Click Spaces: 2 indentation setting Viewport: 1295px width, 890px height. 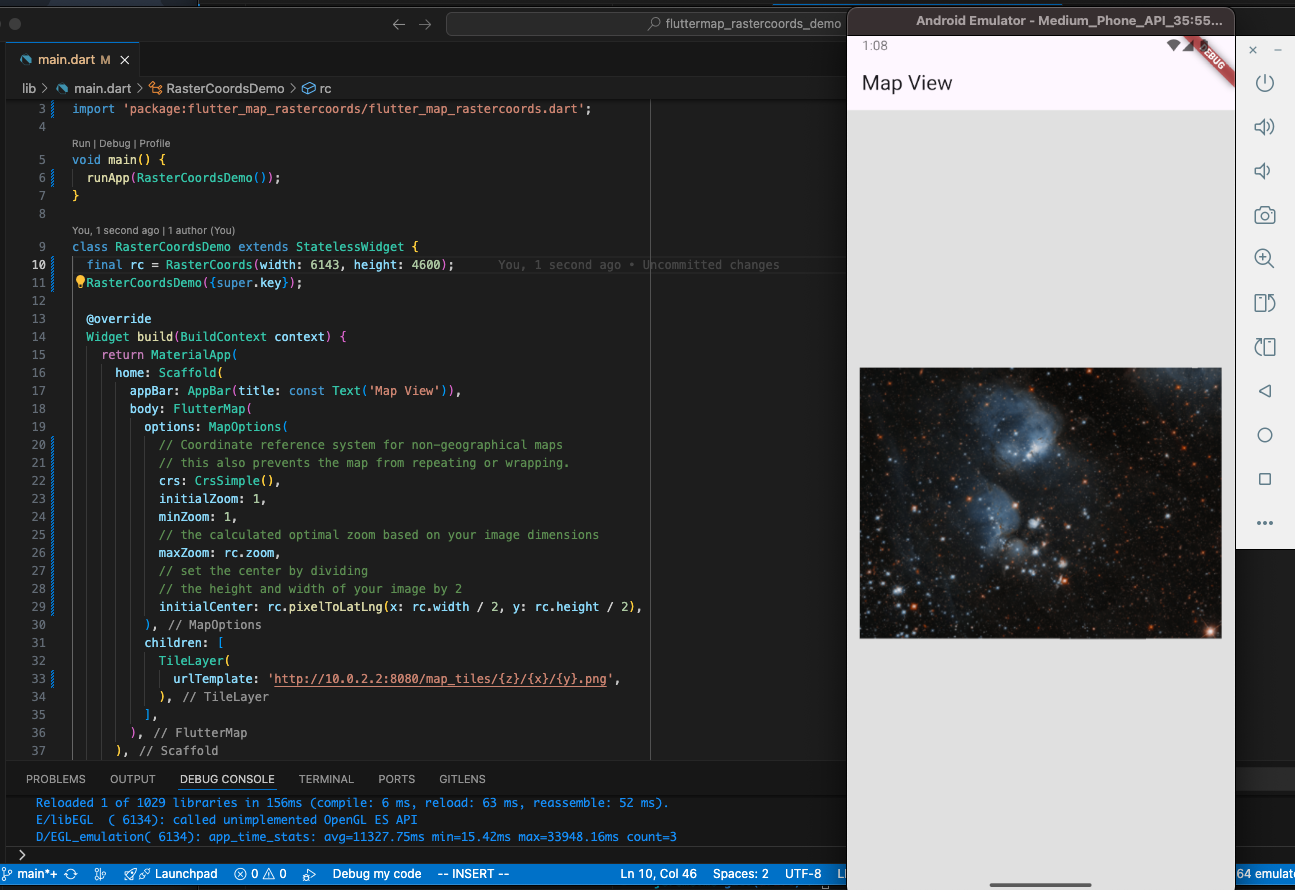point(741,874)
